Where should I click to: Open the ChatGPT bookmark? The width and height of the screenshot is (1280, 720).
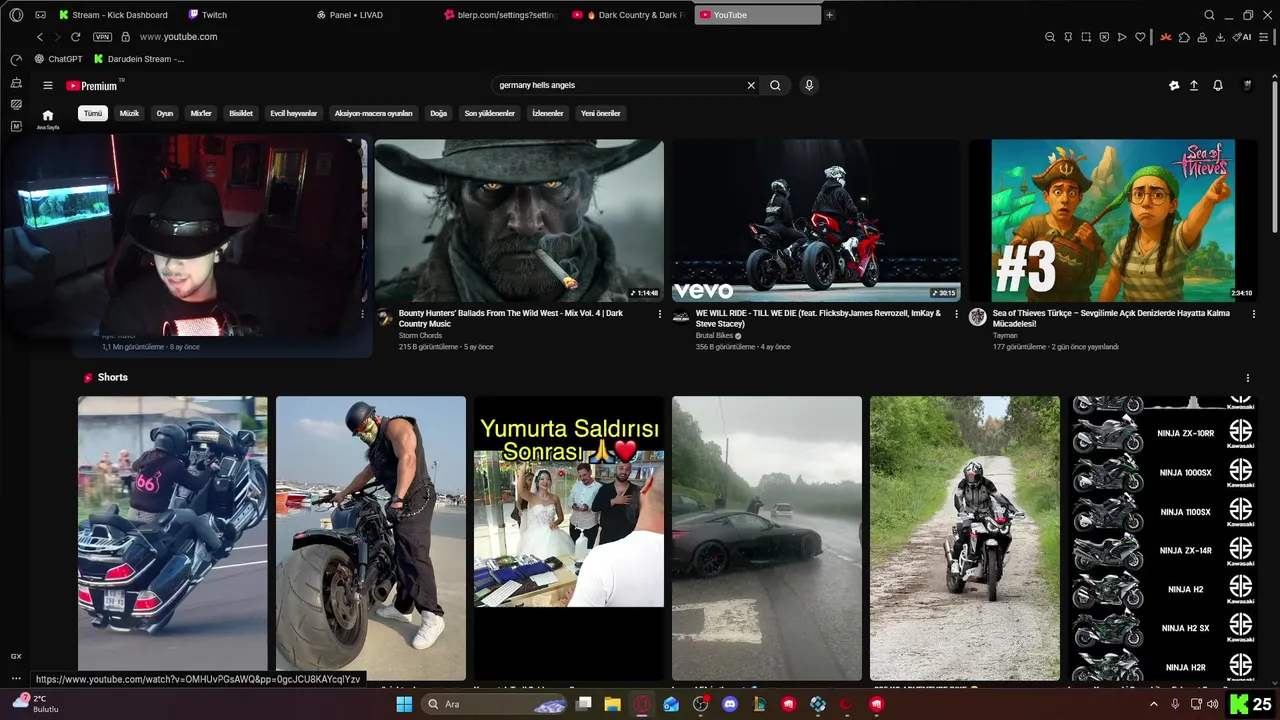(x=58, y=59)
